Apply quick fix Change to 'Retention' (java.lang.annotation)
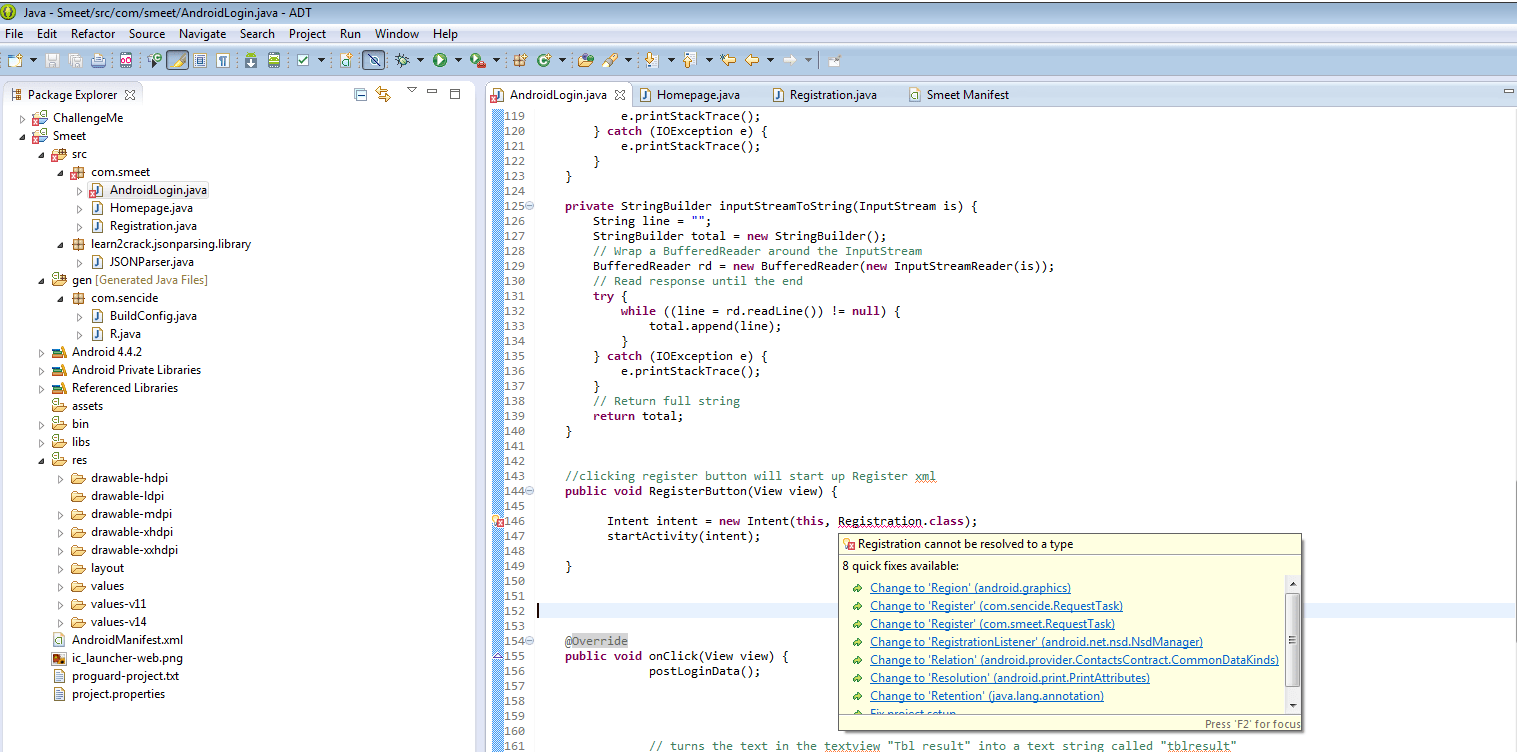The image size is (1517, 752). coord(987,696)
